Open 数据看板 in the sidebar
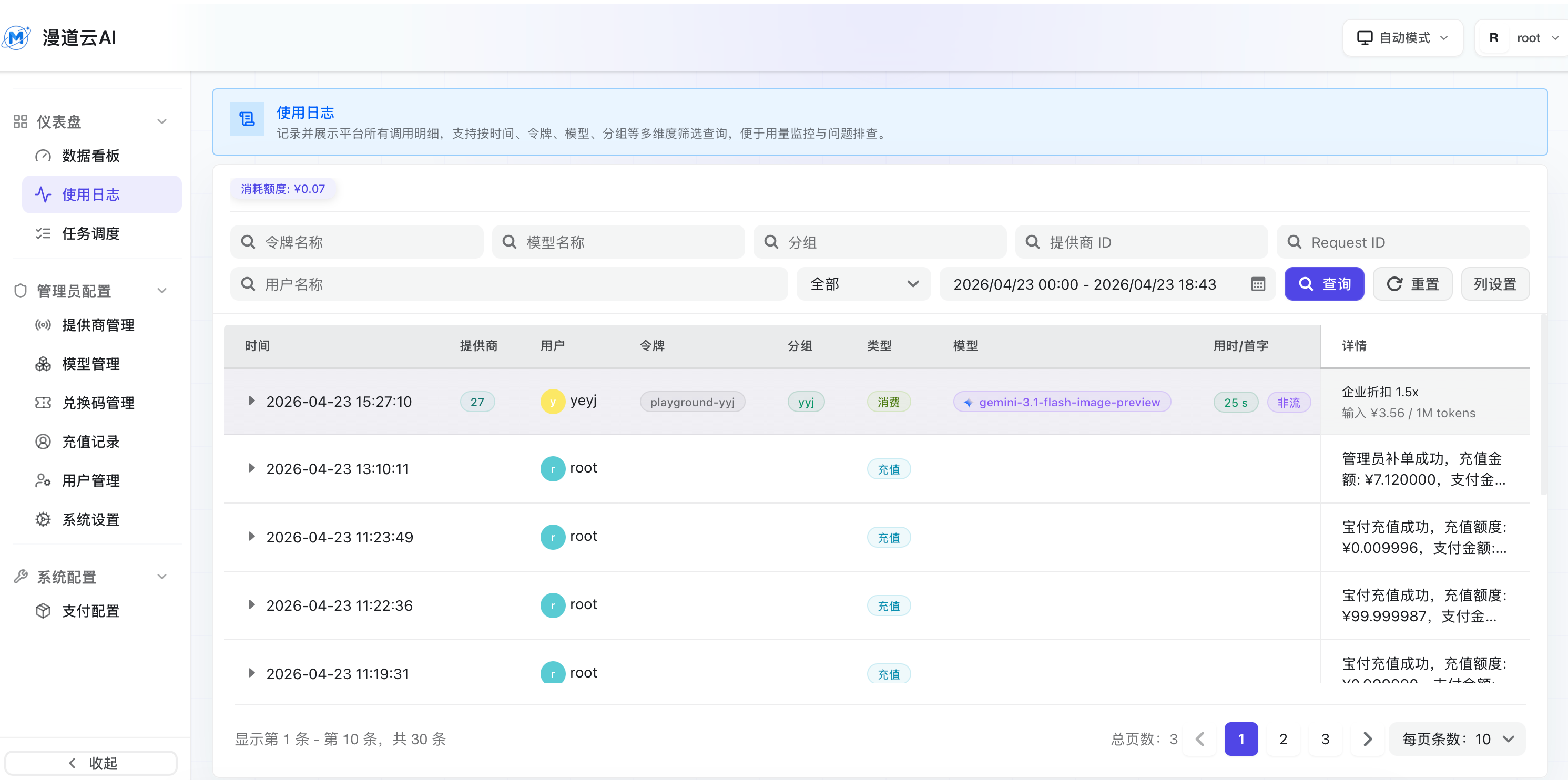1568x780 pixels. [101, 156]
